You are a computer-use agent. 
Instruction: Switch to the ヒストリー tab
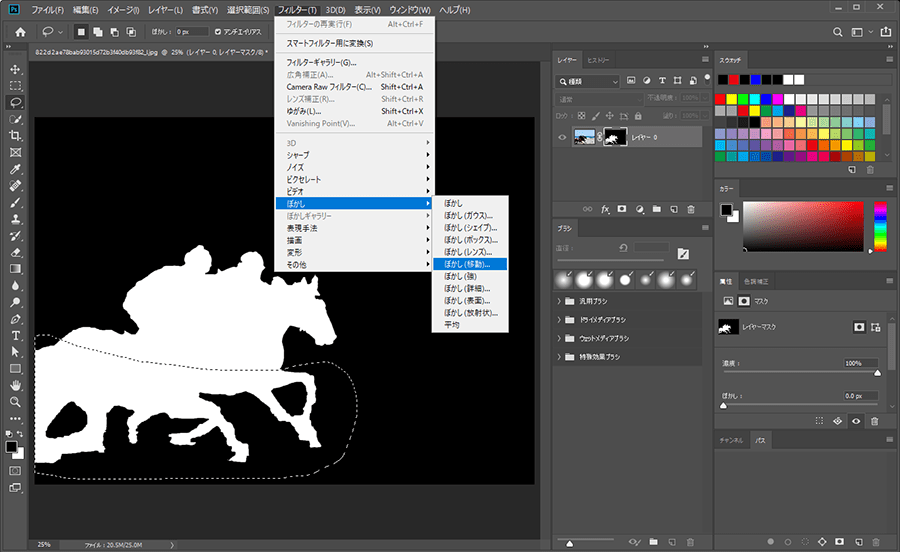[x=598, y=59]
